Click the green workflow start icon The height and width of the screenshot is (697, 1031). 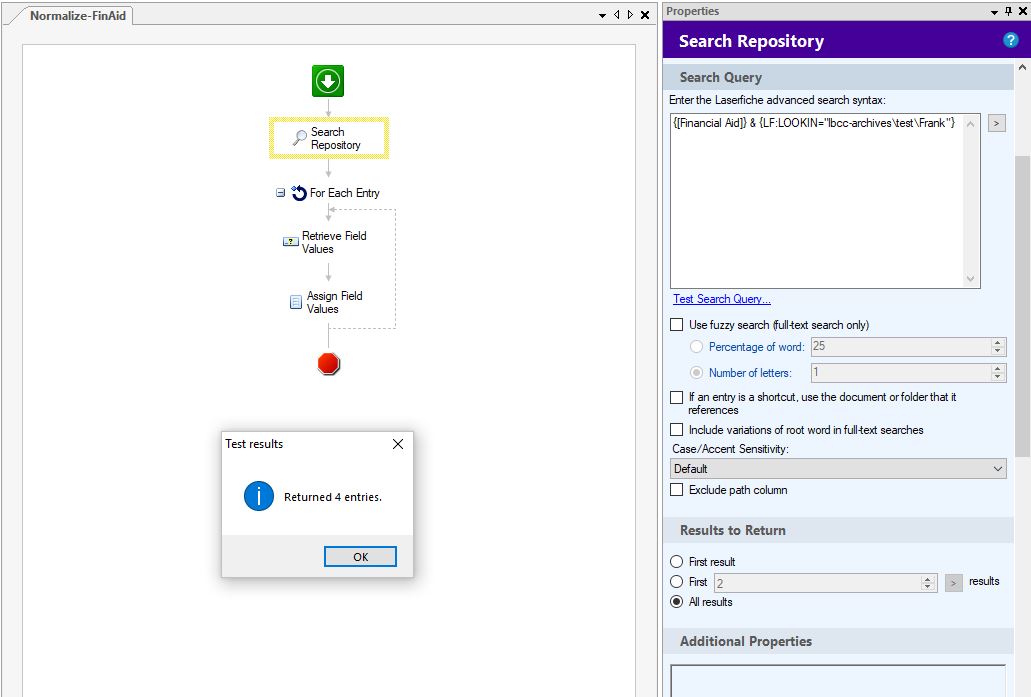click(x=328, y=81)
